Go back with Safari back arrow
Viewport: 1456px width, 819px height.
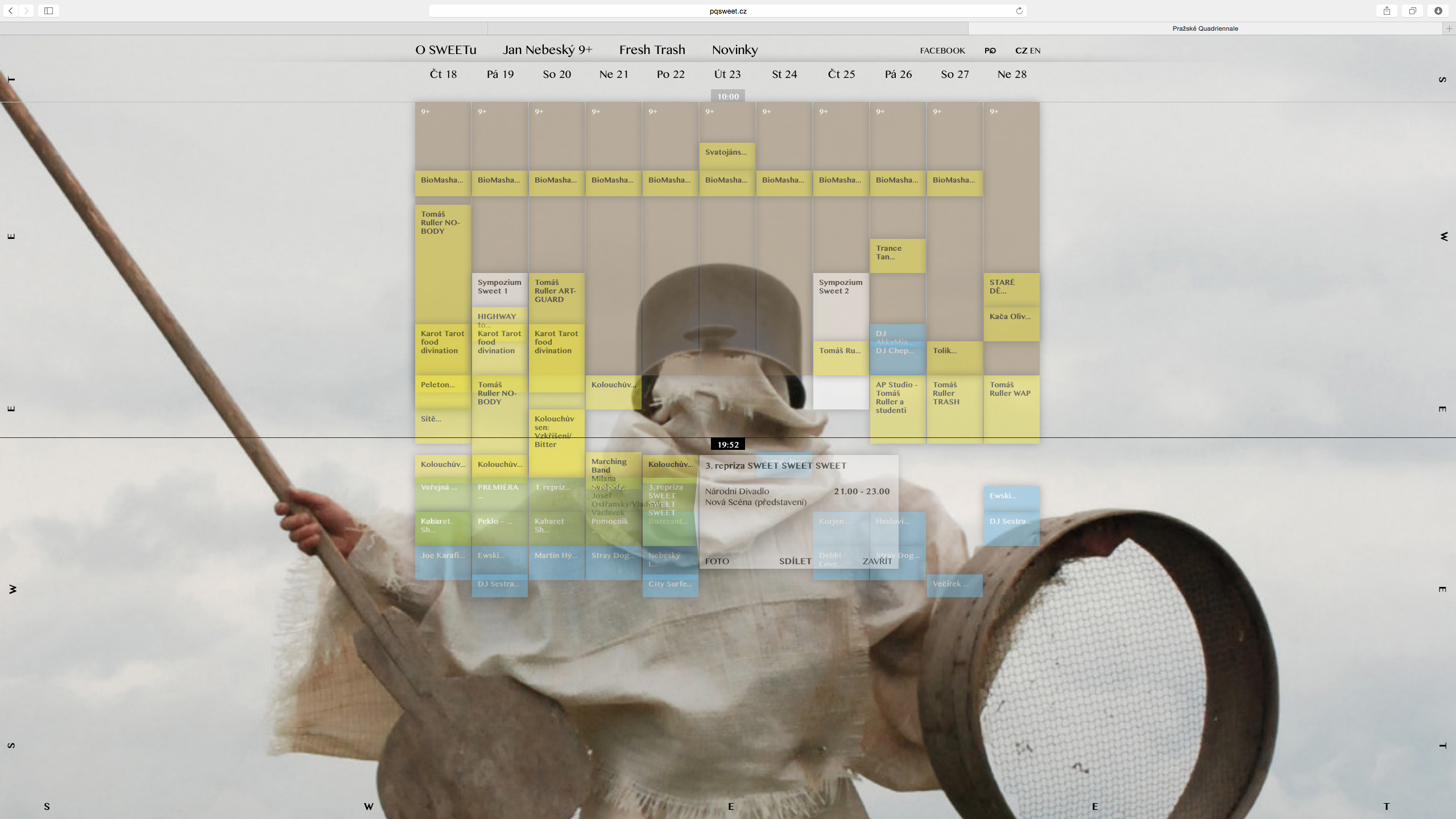11,11
